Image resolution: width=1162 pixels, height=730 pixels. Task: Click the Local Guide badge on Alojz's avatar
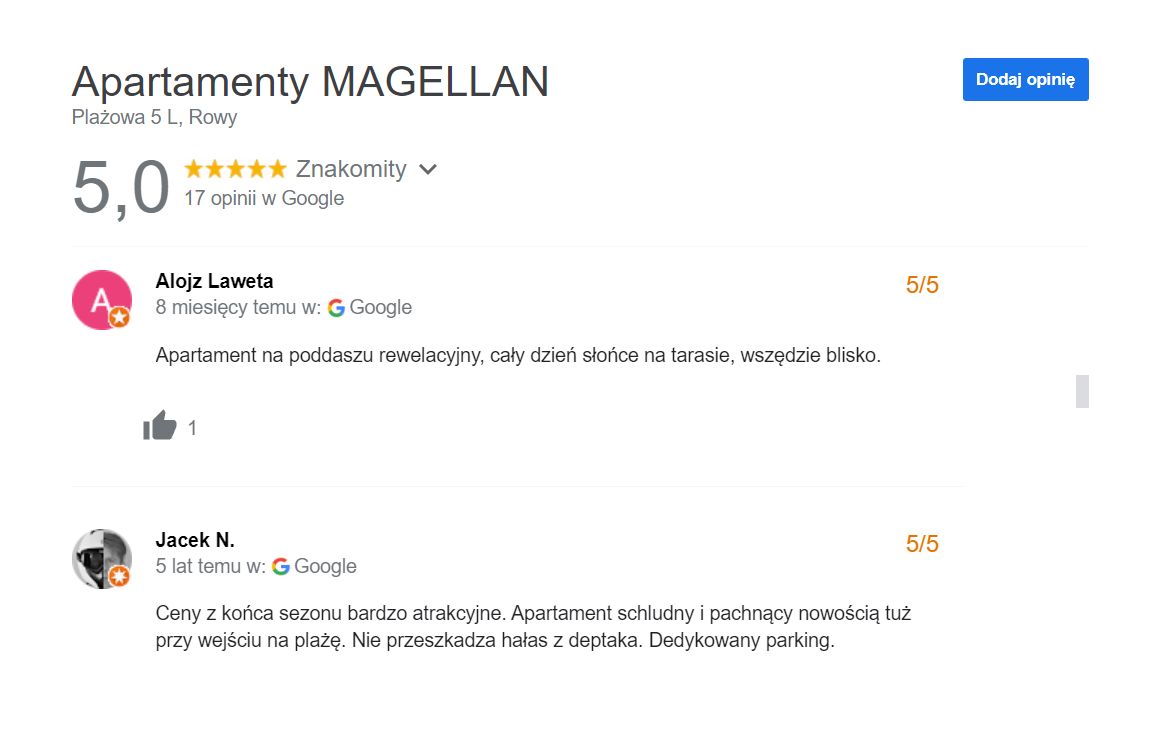pos(120,318)
